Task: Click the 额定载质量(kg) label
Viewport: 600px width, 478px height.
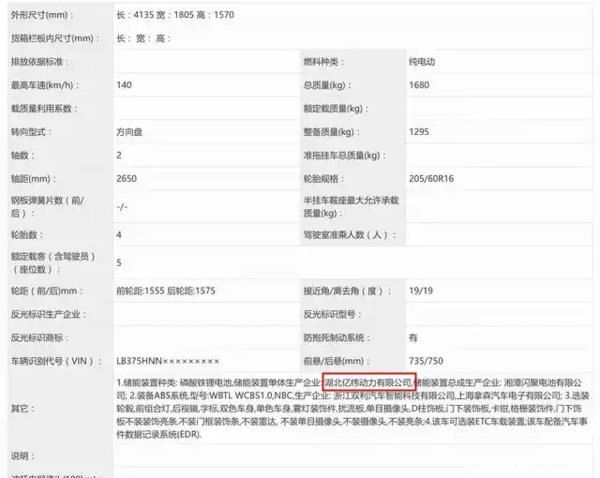Action: (336, 109)
